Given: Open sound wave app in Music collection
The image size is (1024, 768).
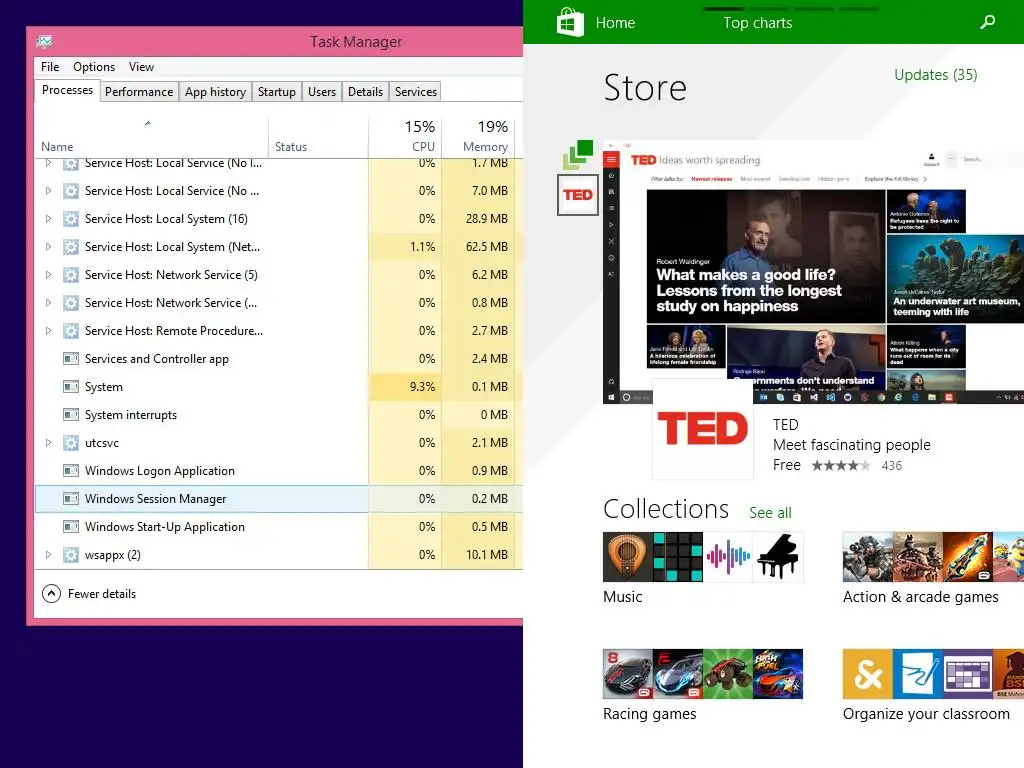Looking at the screenshot, I should coord(728,557).
